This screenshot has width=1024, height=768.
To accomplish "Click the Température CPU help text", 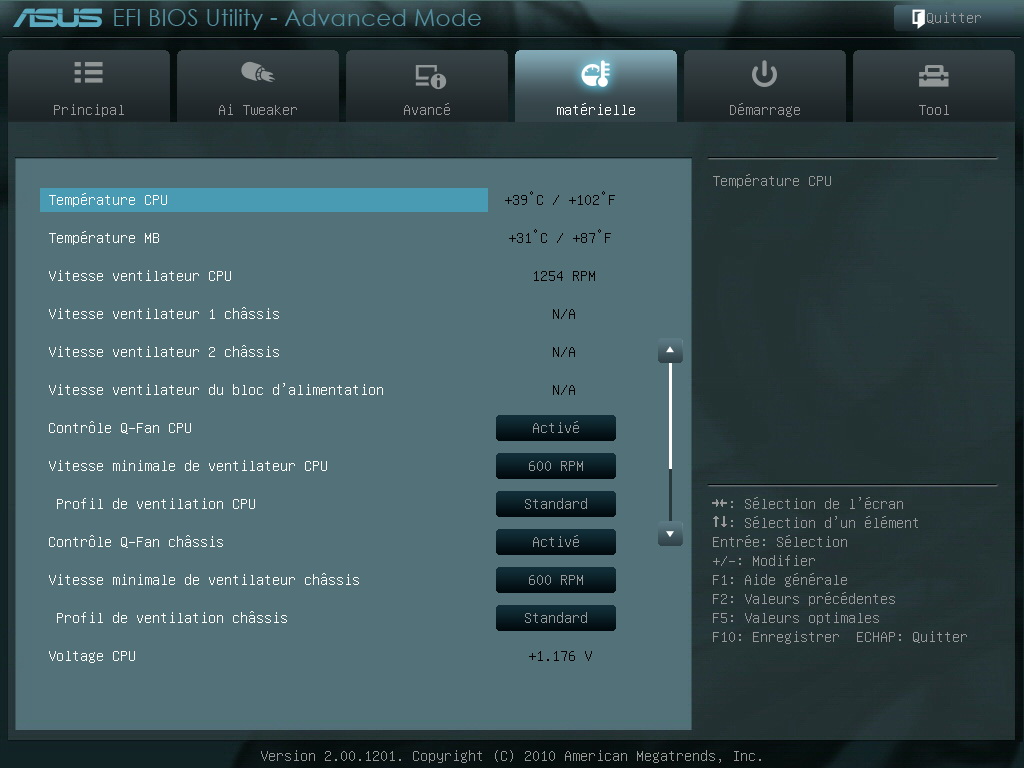I will coord(772,181).
